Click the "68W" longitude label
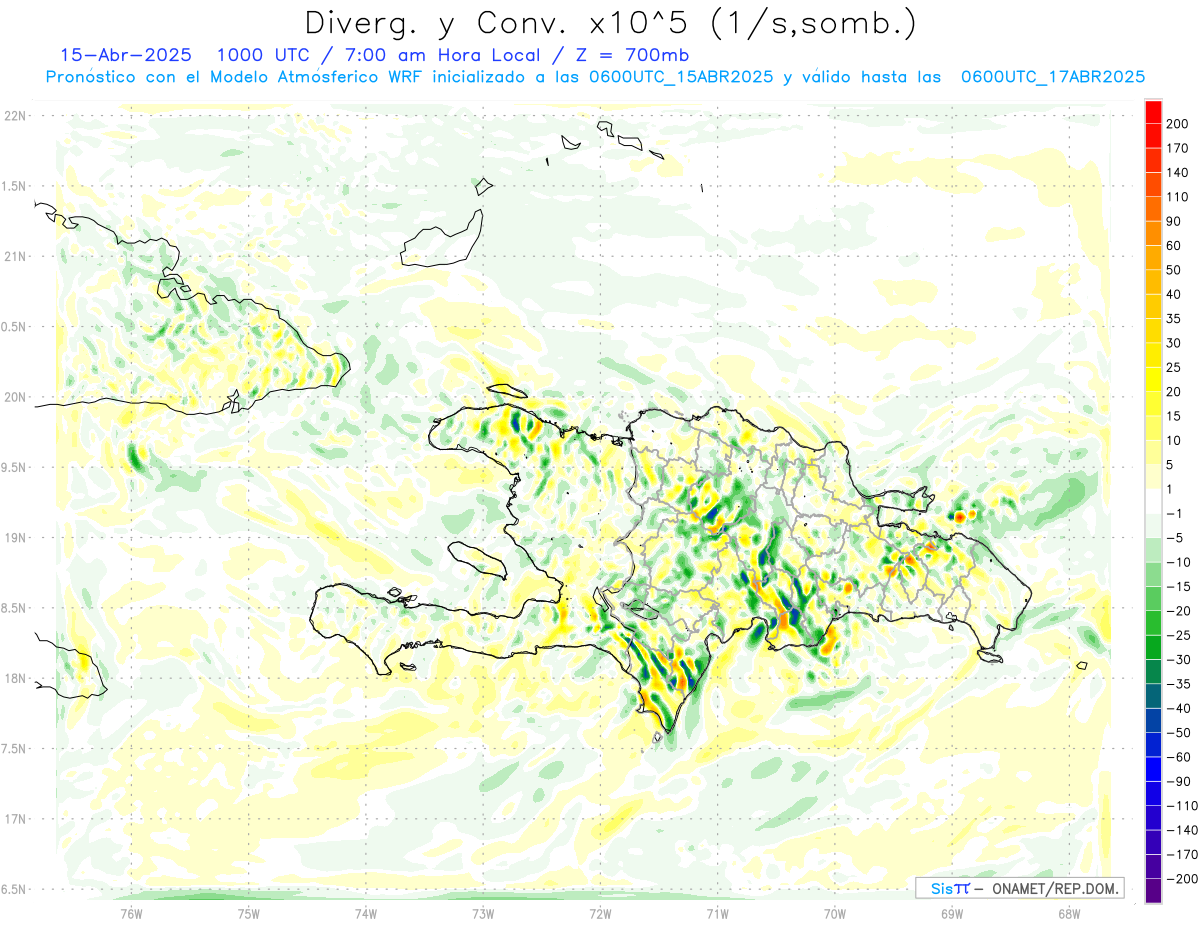Screen dimensions: 1200x927 click(1069, 912)
